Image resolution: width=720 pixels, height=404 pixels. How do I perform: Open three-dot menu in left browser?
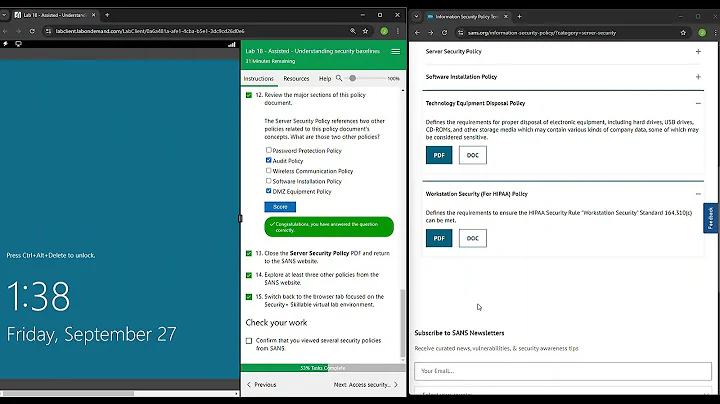click(x=398, y=31)
